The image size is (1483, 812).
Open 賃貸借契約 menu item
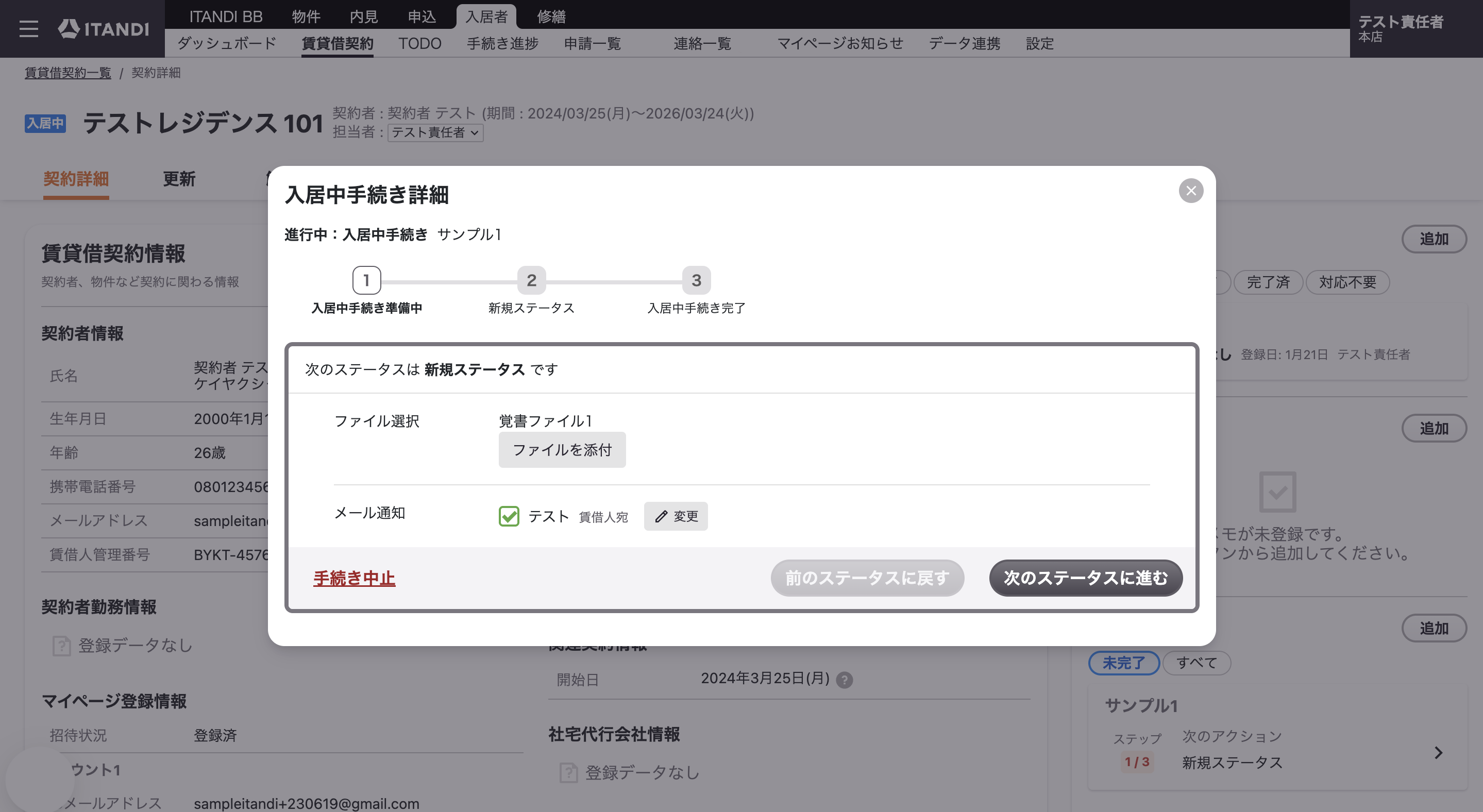[338, 44]
